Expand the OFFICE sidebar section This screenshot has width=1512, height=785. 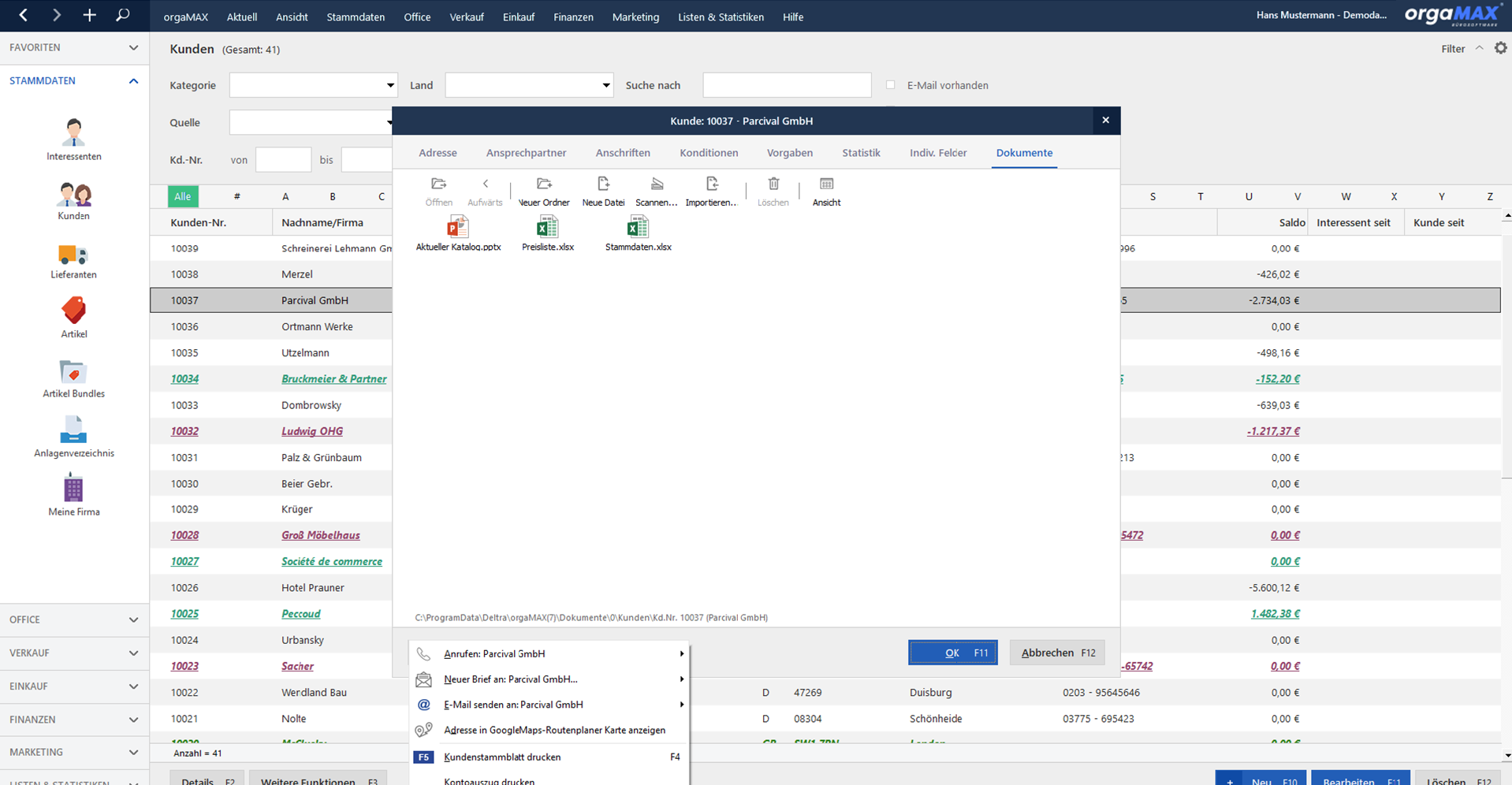(x=74, y=619)
